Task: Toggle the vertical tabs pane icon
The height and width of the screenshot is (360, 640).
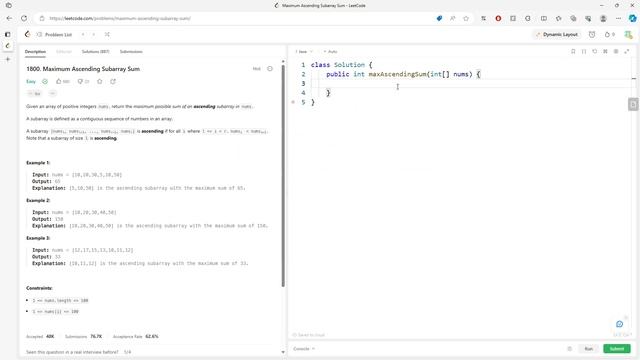Action: pyautogui.click(x=7, y=35)
